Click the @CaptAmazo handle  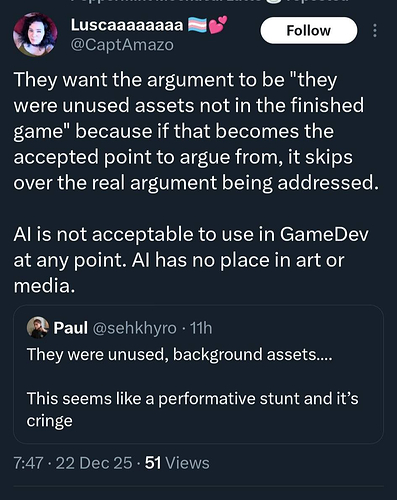coord(122,45)
